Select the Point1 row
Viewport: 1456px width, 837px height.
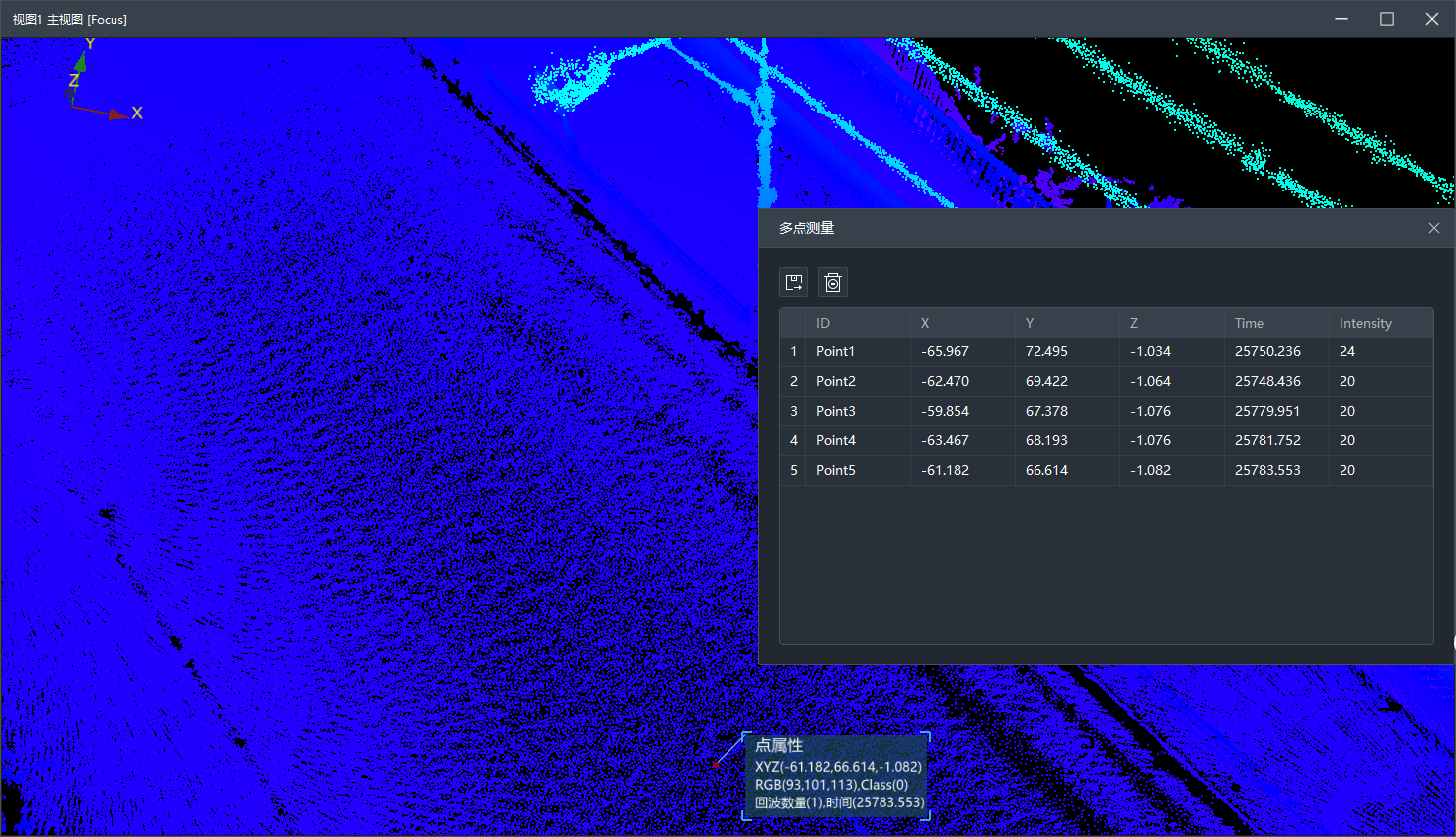tap(835, 351)
